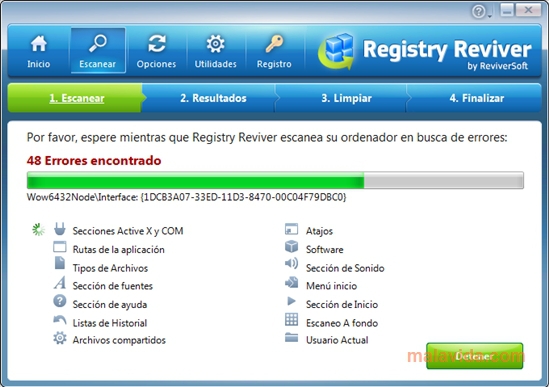Click the arrow icon for Menú inicio

[x=291, y=282]
